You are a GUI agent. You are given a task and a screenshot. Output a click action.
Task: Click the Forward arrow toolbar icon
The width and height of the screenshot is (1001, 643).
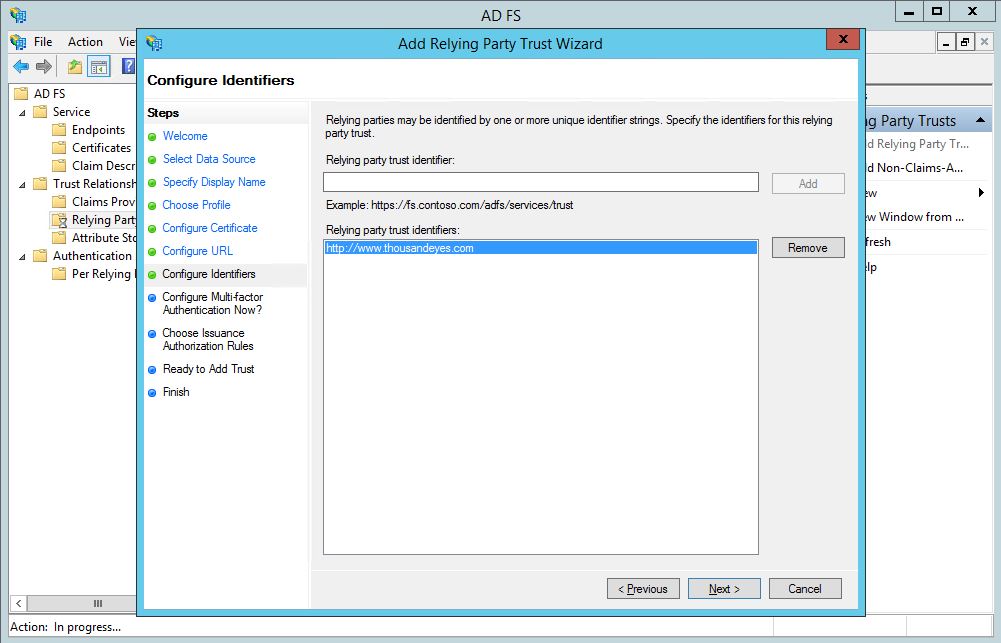[44, 67]
